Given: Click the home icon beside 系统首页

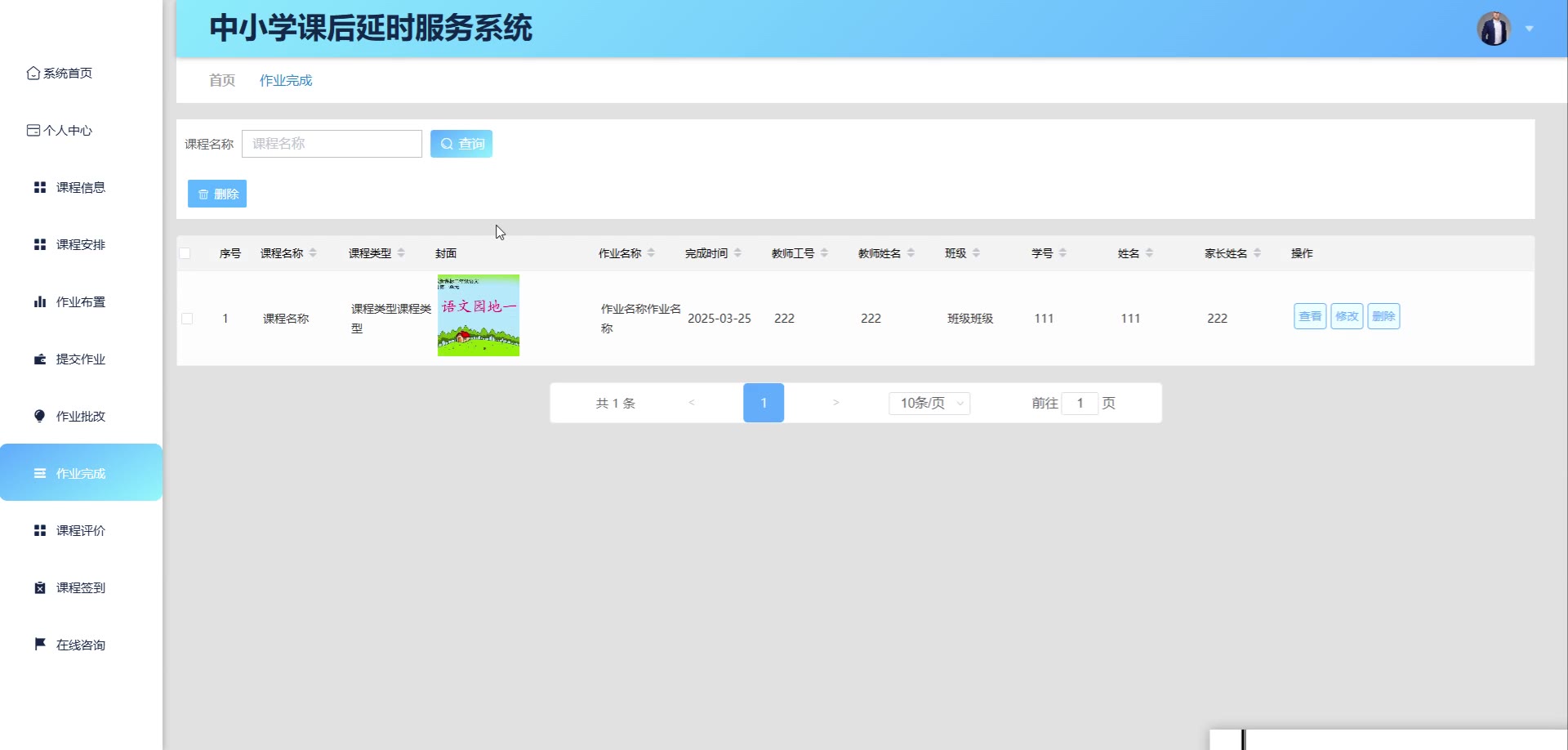Looking at the screenshot, I should tap(33, 74).
